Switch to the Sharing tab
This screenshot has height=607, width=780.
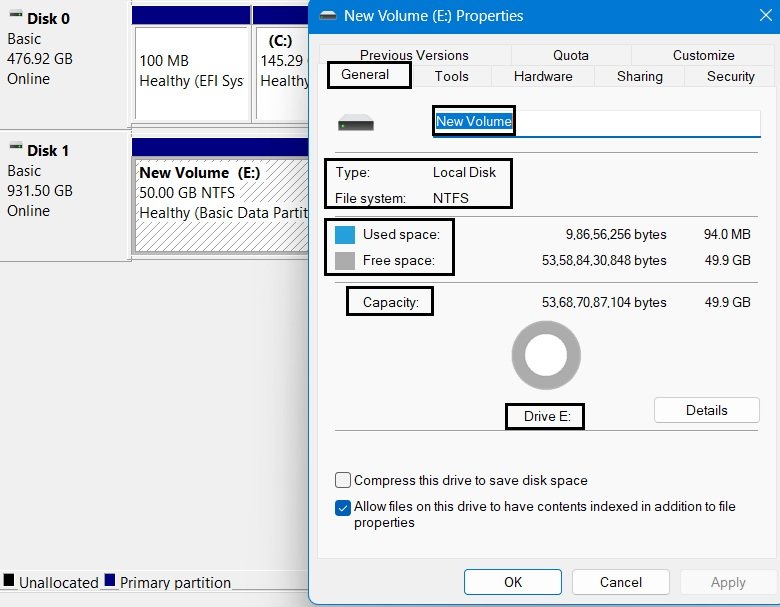click(x=639, y=76)
